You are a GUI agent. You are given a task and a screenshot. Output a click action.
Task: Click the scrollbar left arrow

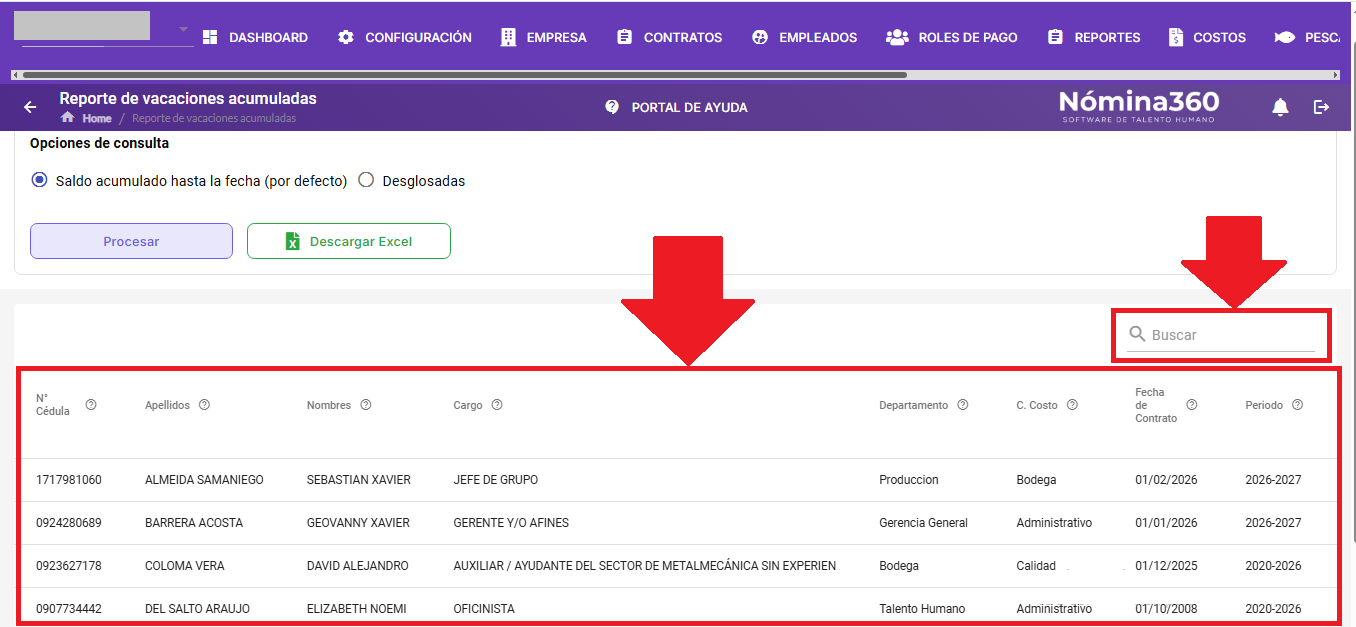coord(15,75)
